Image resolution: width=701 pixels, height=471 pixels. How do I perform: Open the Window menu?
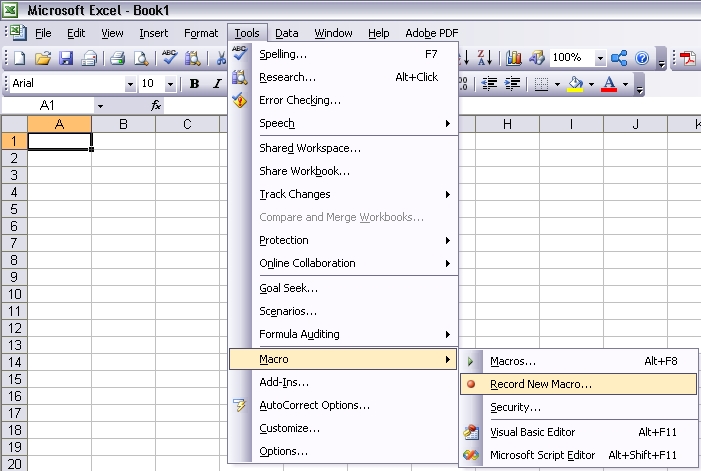(333, 33)
